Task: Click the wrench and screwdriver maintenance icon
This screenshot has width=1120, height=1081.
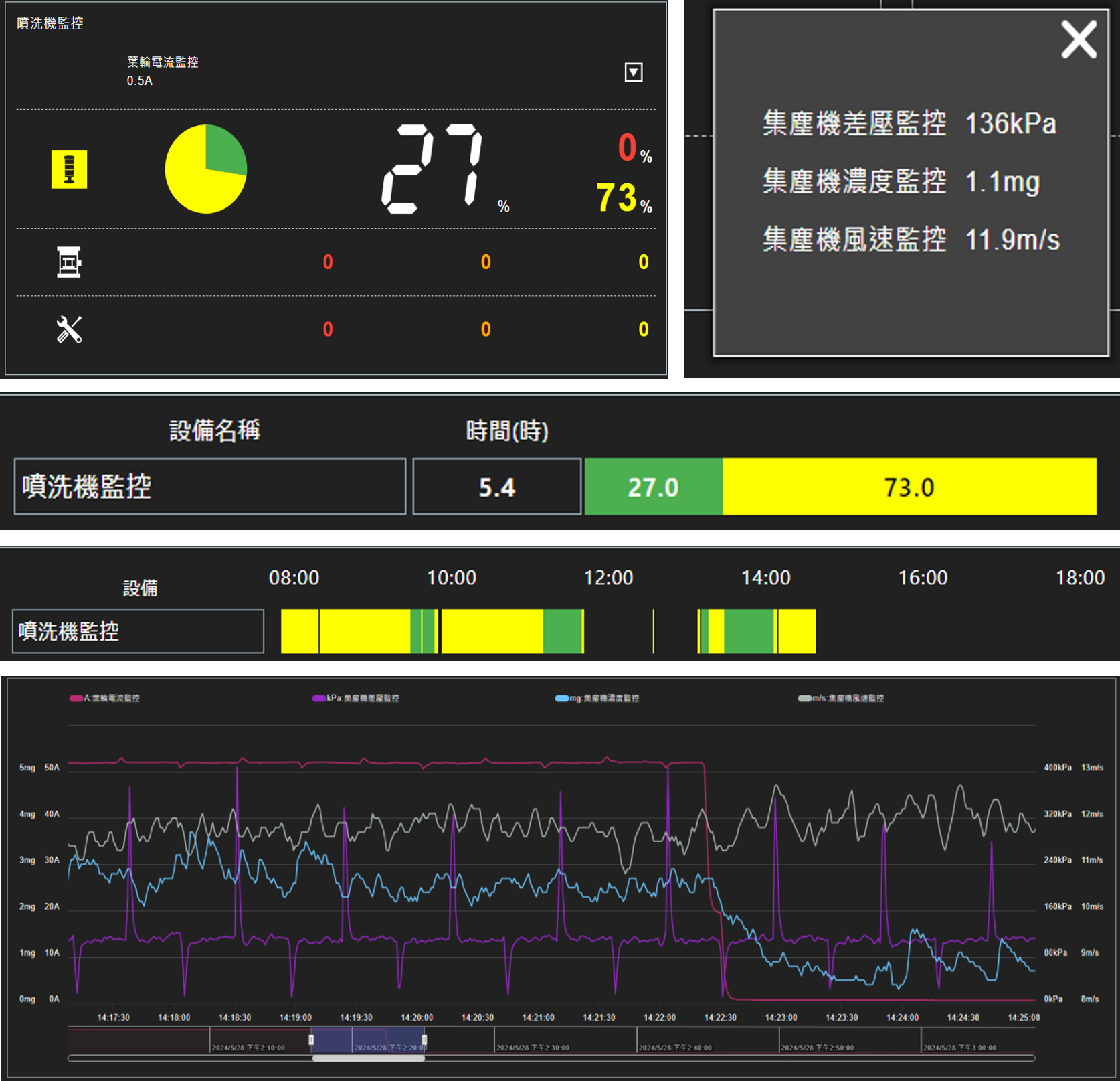Action: pyautogui.click(x=68, y=329)
